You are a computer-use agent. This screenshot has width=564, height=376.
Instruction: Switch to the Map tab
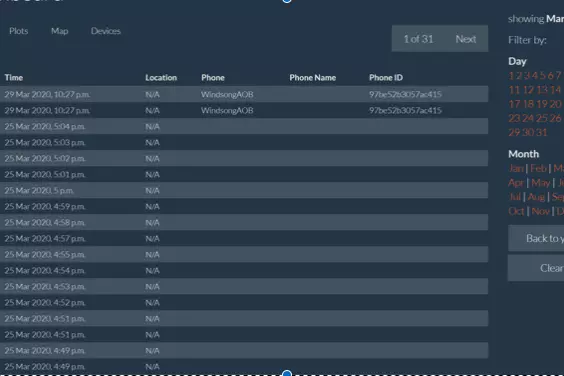click(60, 31)
